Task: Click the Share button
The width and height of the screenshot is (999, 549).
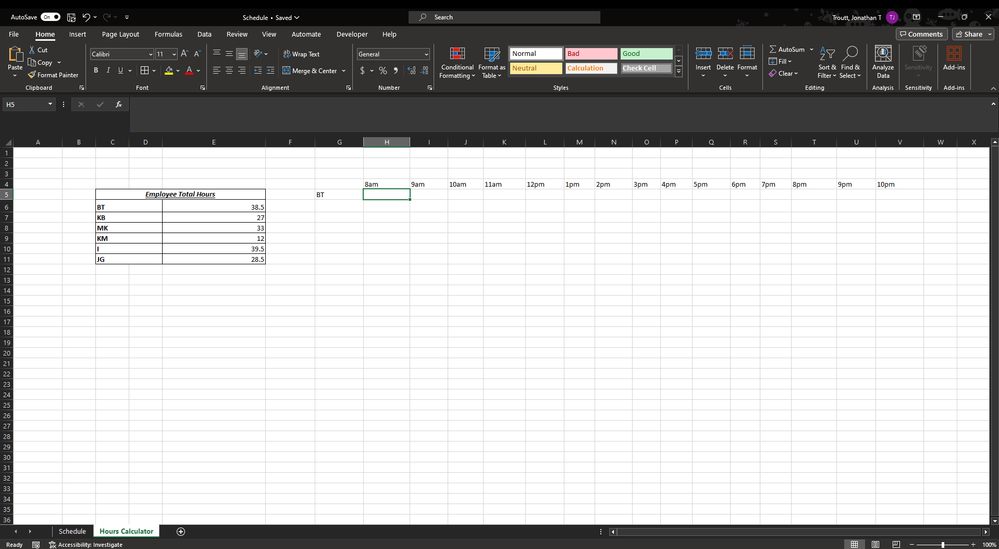Action: 973,34
